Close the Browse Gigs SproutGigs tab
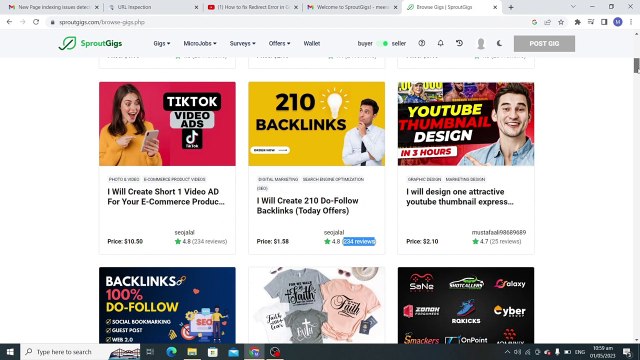Screen dimensions: 640x360 point(495,7)
